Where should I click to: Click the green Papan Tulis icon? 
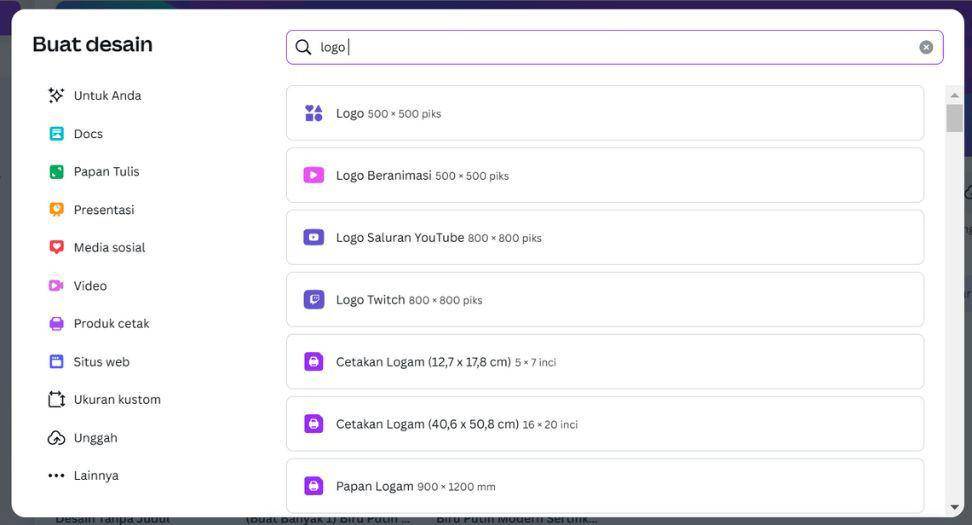tap(56, 172)
